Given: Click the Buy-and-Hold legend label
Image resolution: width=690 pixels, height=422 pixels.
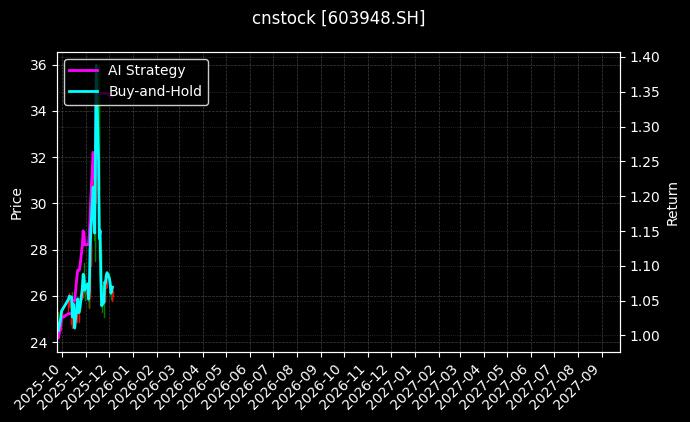Looking at the screenshot, I should pyautogui.click(x=155, y=91).
